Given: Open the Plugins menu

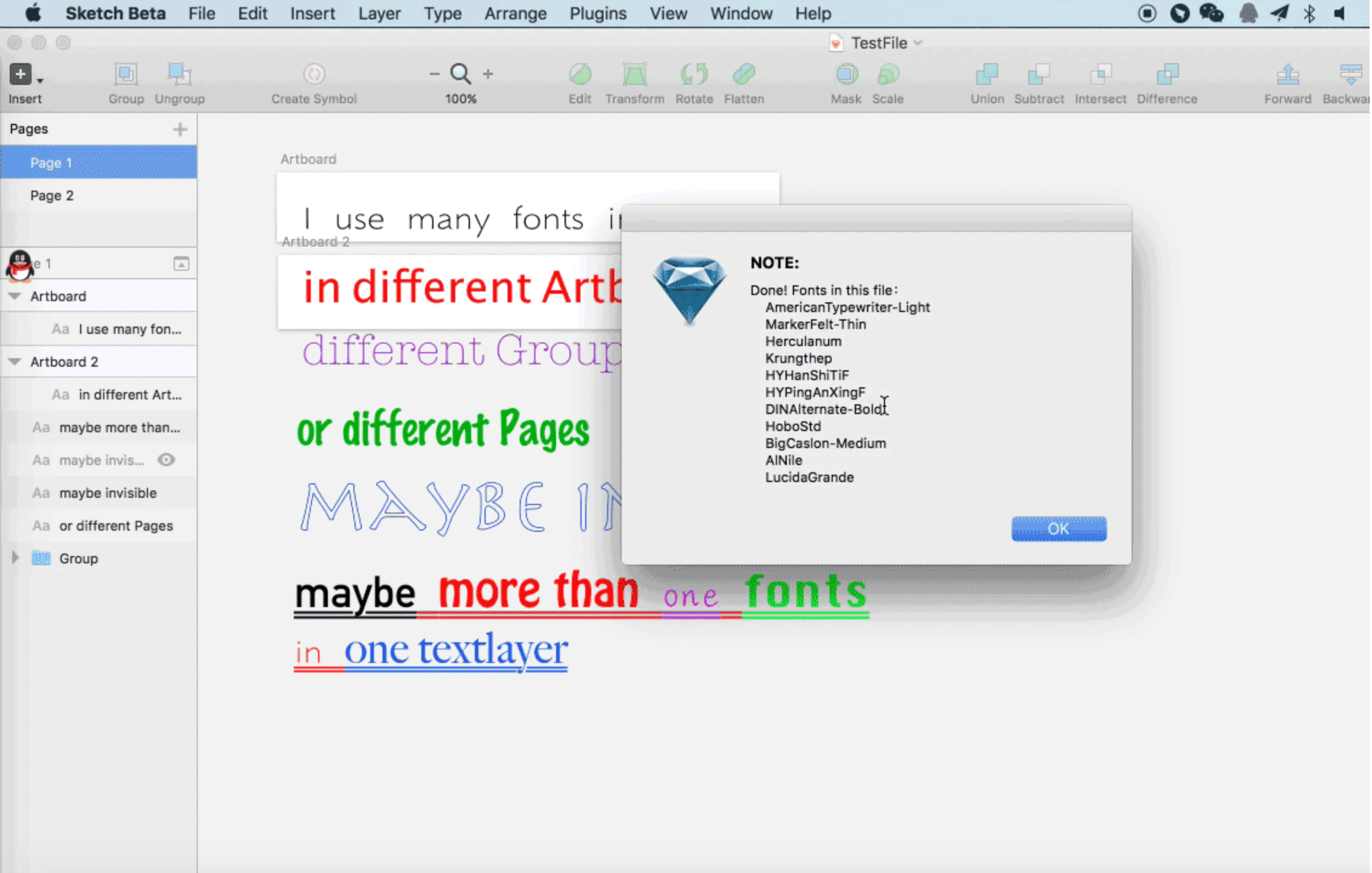Looking at the screenshot, I should 597,13.
